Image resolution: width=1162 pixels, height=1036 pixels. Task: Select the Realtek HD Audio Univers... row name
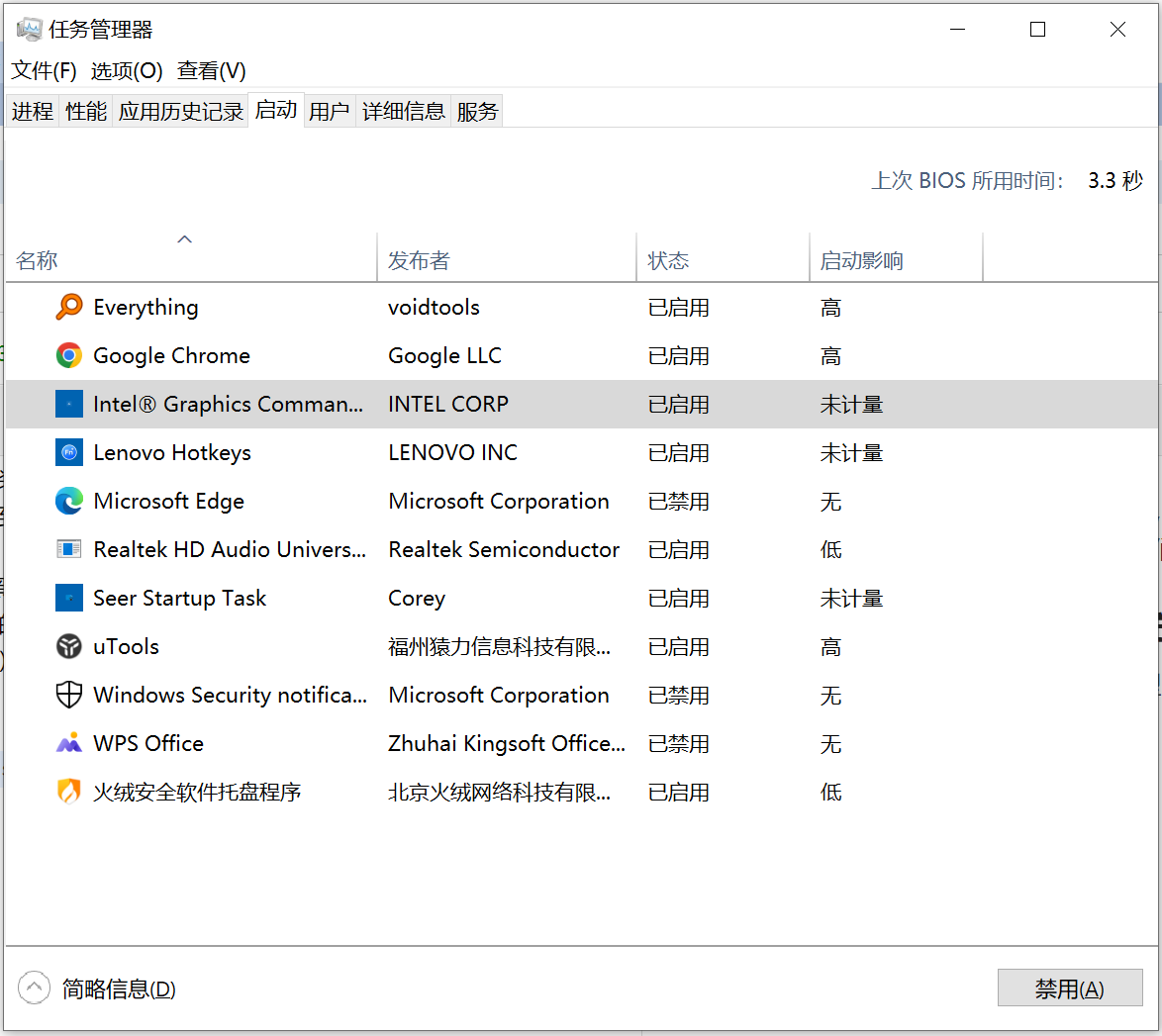[230, 549]
